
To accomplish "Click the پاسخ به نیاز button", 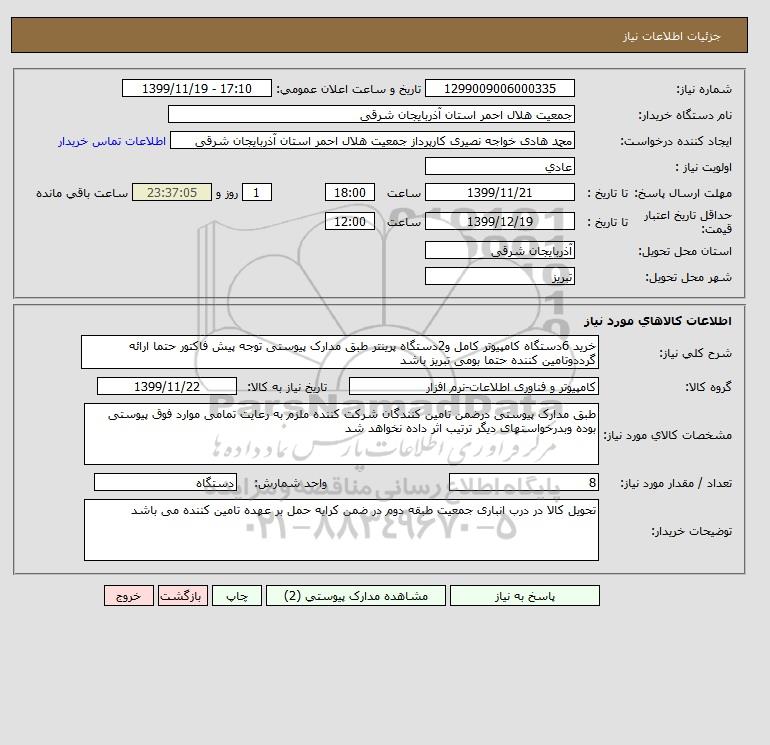I will [x=524, y=596].
